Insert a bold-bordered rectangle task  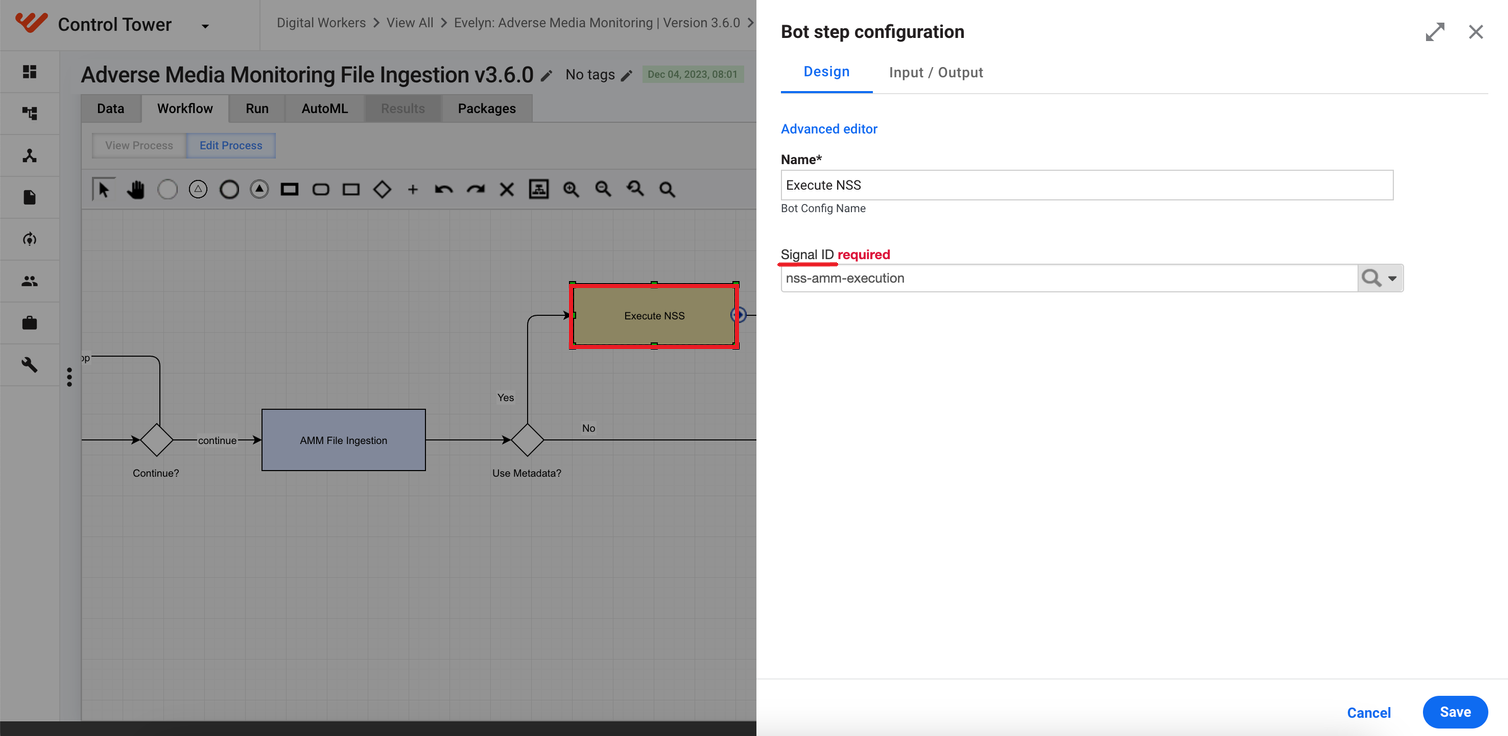tap(290, 189)
